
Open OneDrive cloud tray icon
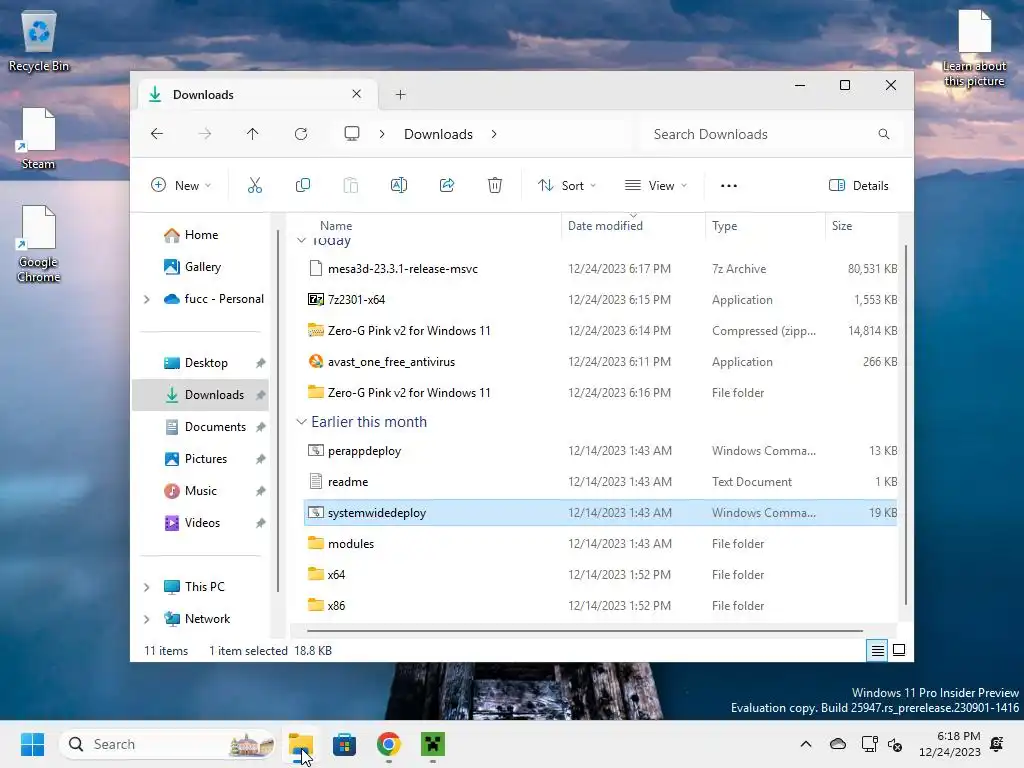click(x=838, y=744)
